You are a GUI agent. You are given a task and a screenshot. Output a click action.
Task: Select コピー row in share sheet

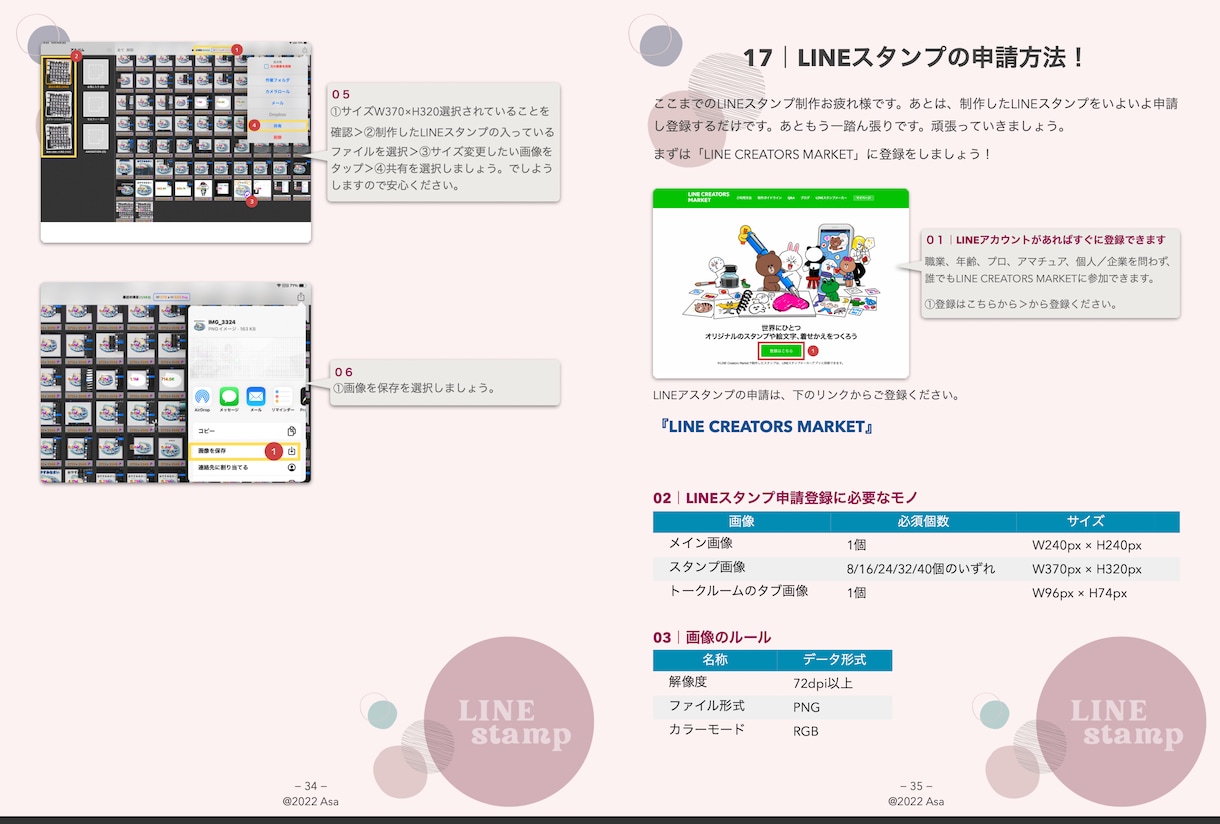245,431
